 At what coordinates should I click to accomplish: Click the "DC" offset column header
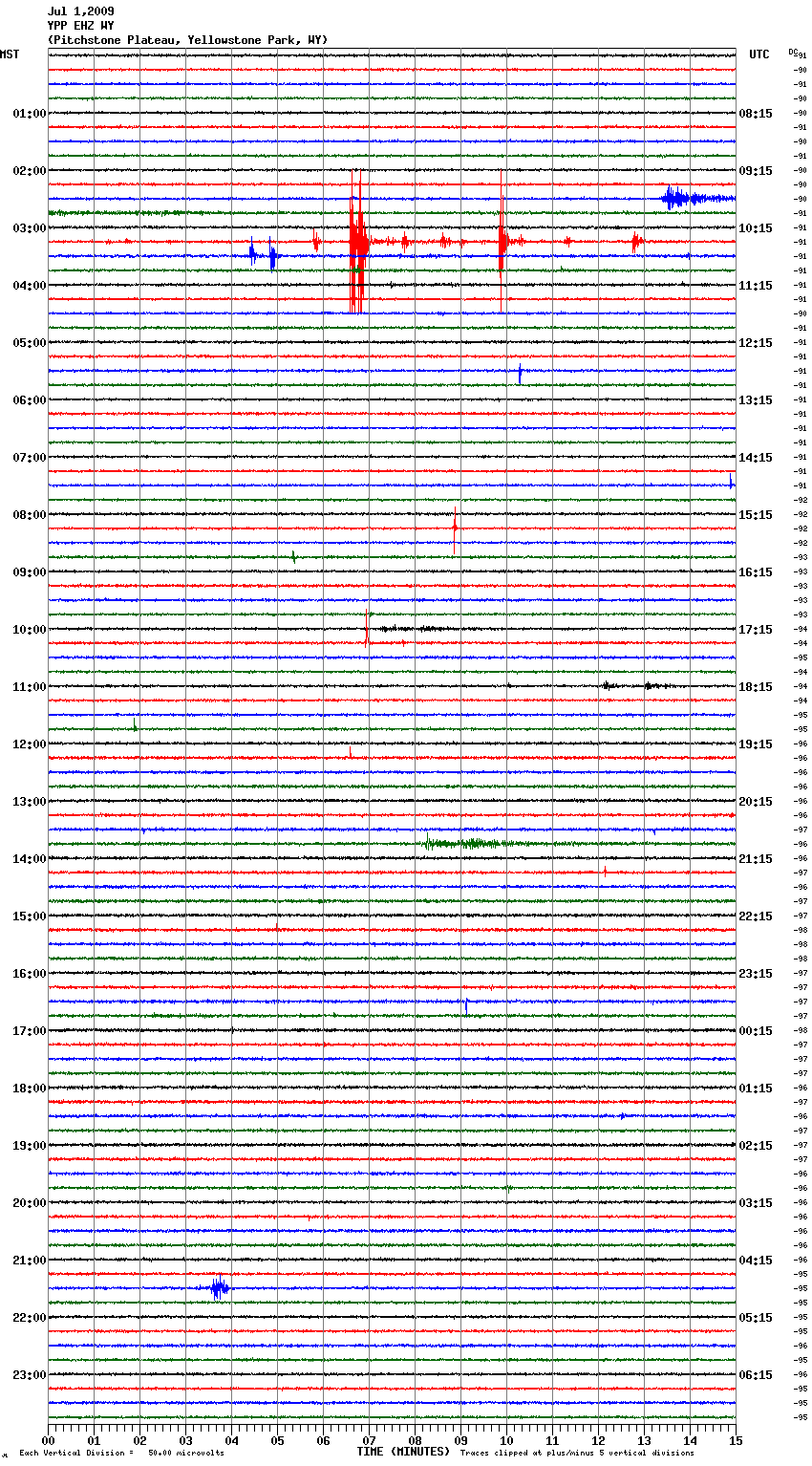coord(793,52)
